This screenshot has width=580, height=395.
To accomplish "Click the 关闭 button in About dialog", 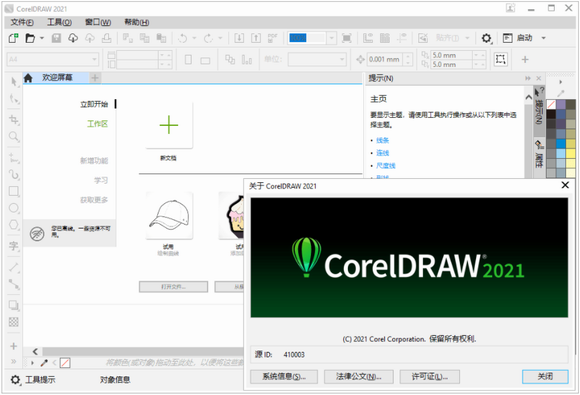I will [545, 377].
